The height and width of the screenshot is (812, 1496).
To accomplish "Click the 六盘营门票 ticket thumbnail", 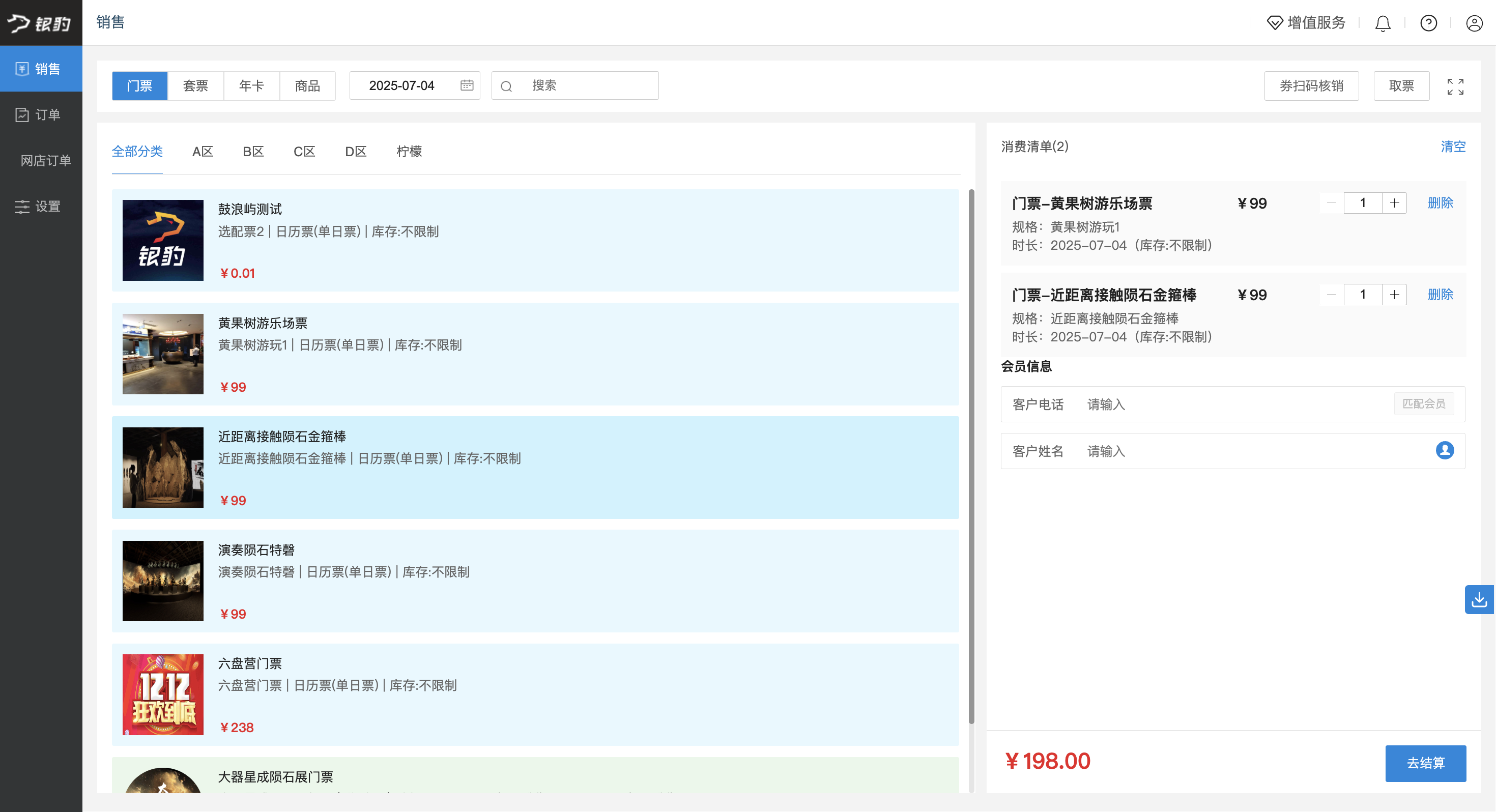I will pos(163,694).
